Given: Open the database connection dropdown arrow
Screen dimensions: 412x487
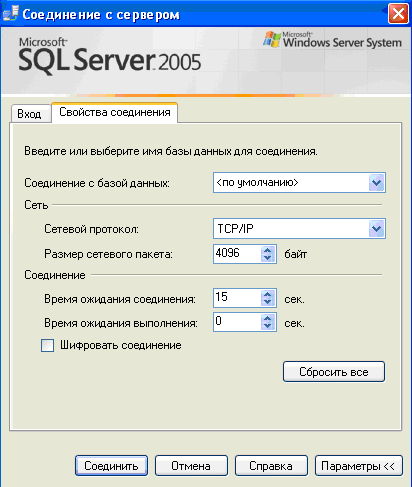Looking at the screenshot, I should [x=377, y=182].
